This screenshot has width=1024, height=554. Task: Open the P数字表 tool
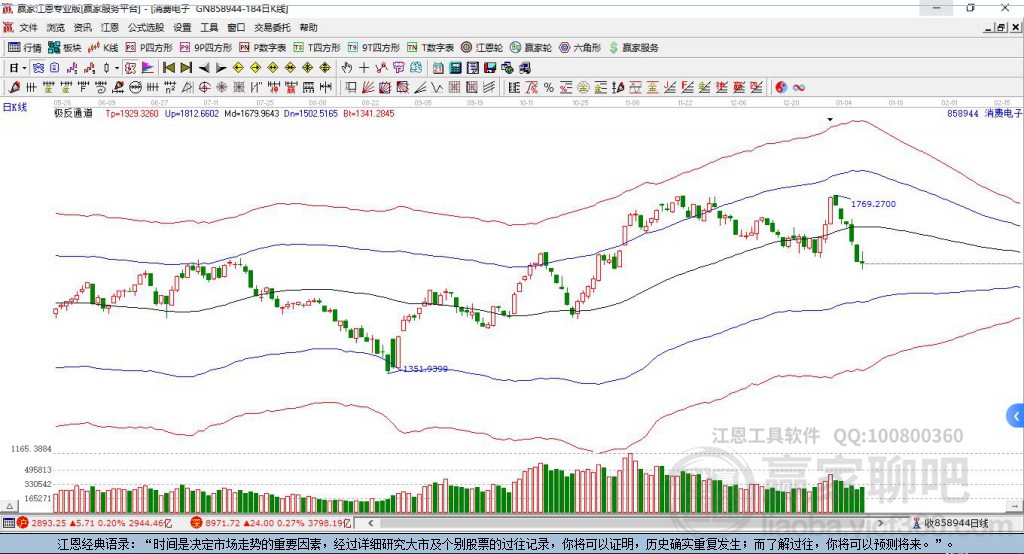tap(263, 48)
